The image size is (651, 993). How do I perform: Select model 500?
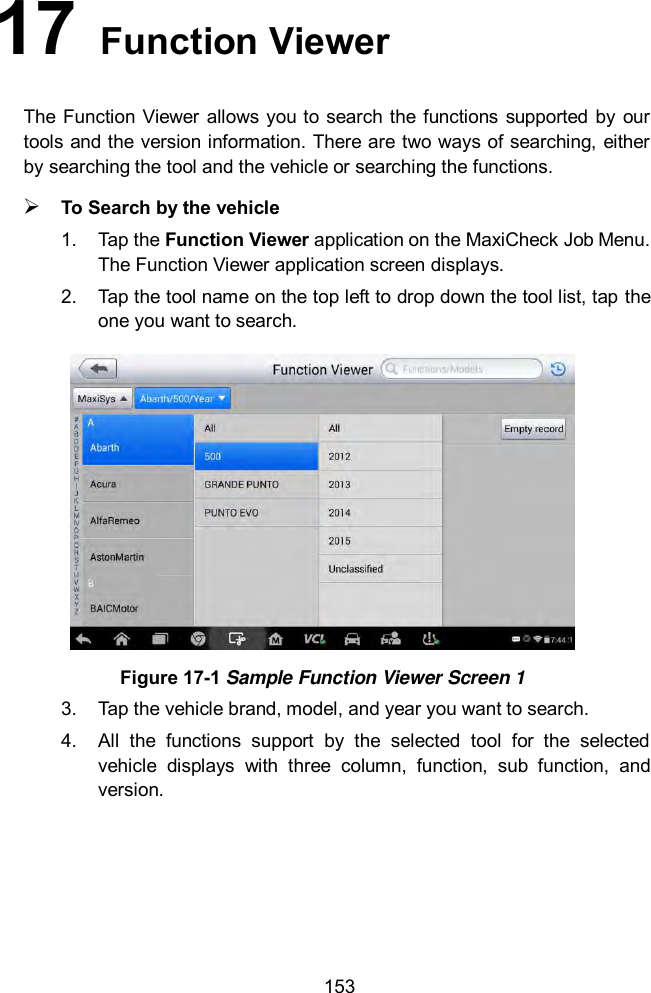pos(256,456)
